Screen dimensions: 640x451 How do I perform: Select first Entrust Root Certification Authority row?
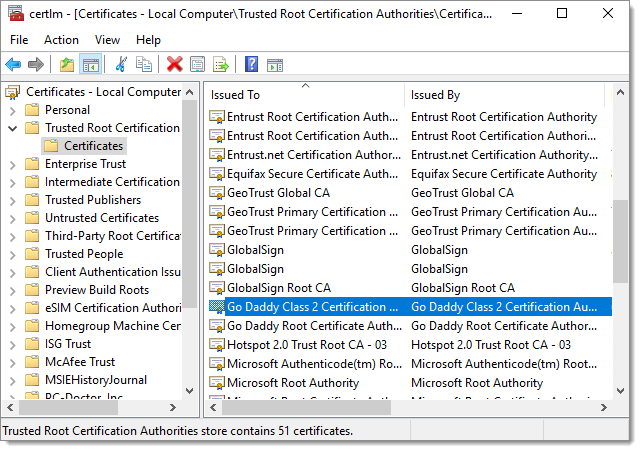pyautogui.click(x=410, y=117)
